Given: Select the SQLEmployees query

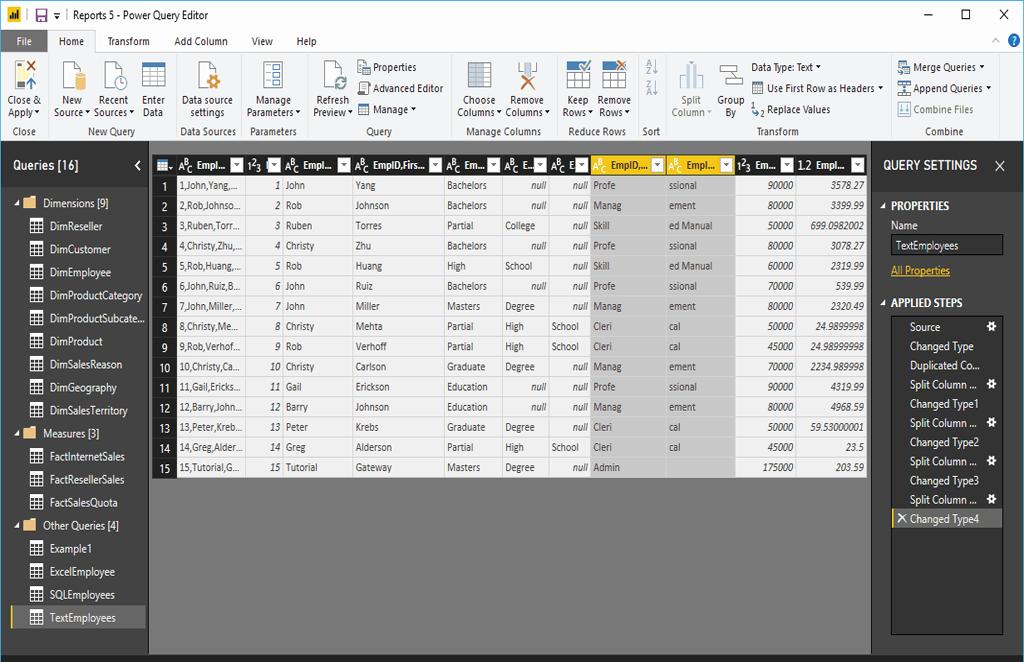Looking at the screenshot, I should tap(82, 595).
